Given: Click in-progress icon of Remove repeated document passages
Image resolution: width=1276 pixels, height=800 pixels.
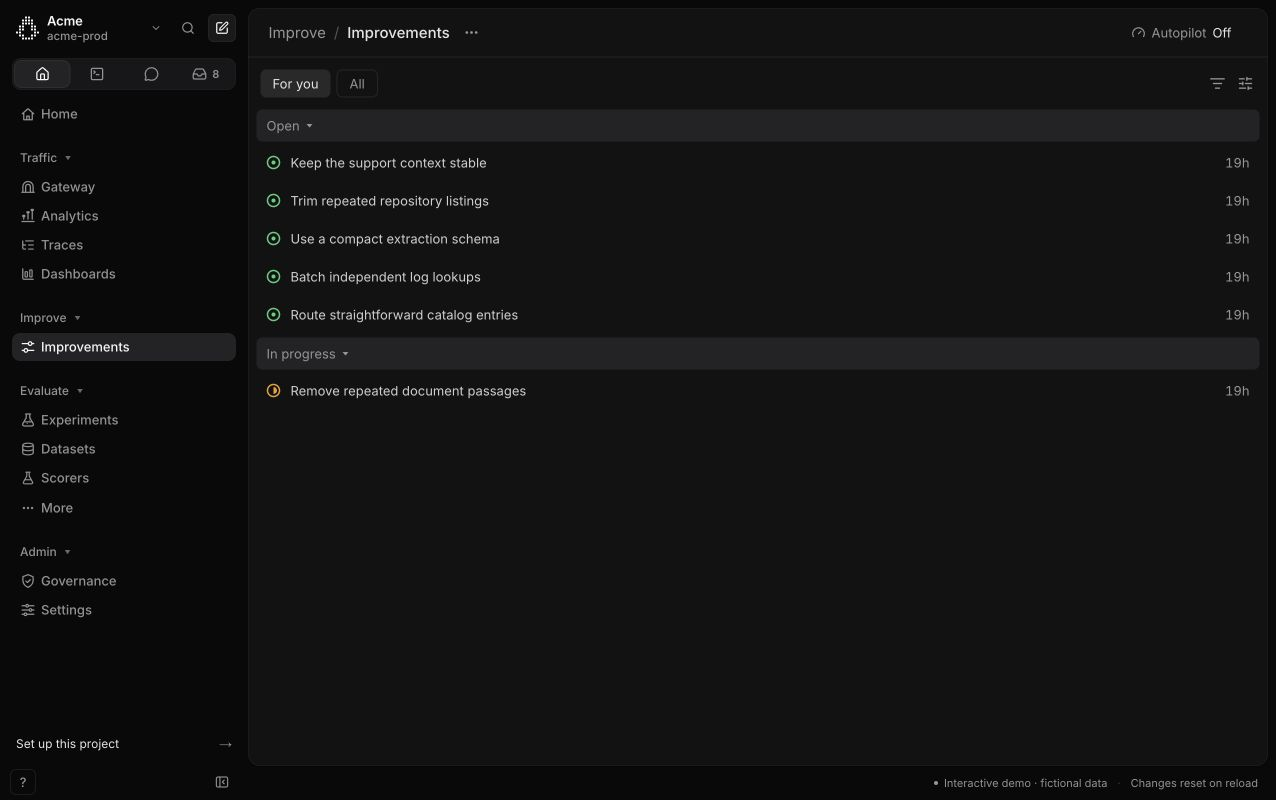Looking at the screenshot, I should tap(273, 391).
